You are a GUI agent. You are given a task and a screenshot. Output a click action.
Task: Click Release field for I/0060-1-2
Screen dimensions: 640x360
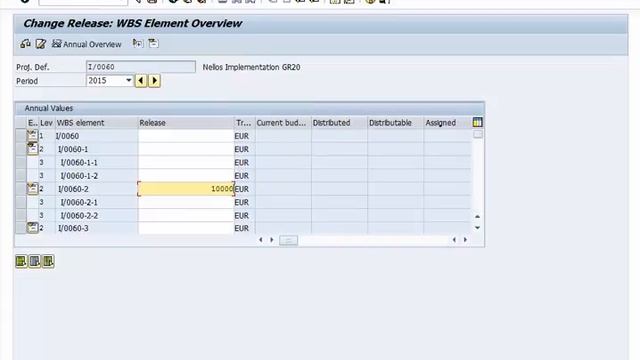coord(186,176)
